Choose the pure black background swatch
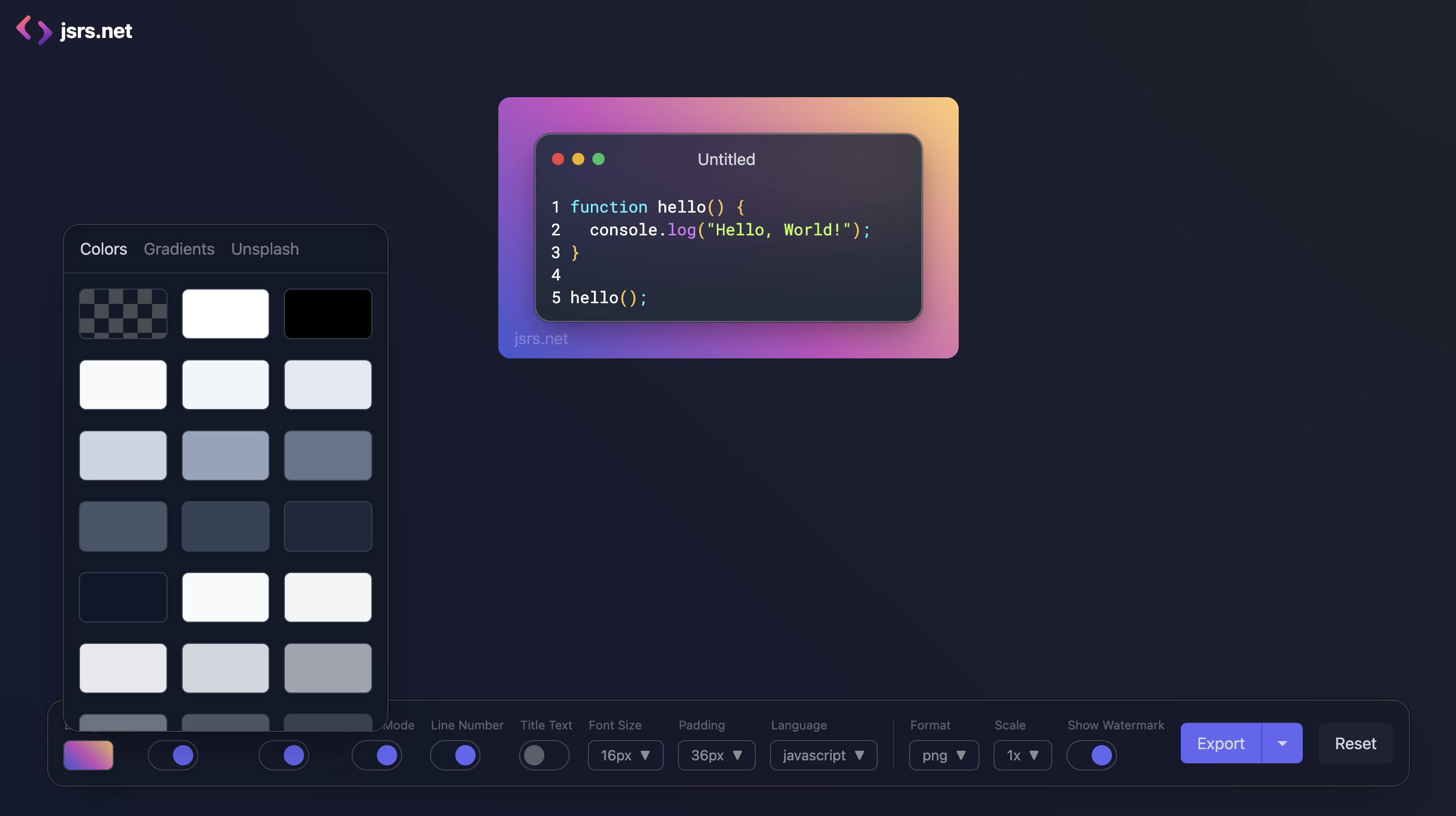Screen dimensions: 1456x816 [327, 314]
